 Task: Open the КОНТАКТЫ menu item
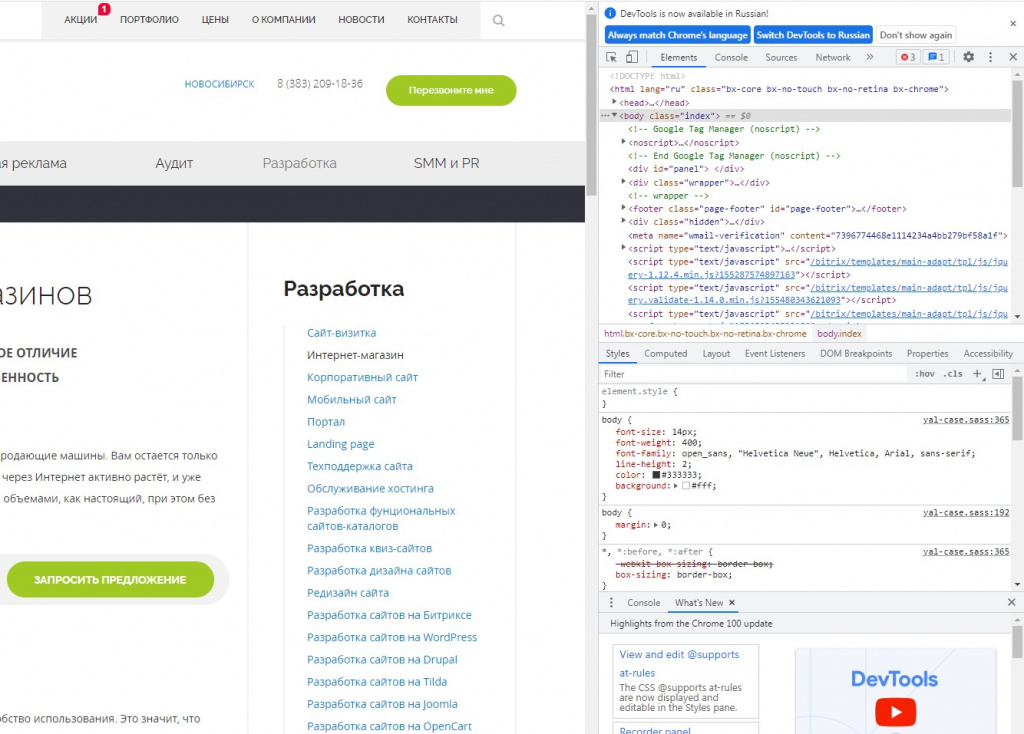click(432, 20)
